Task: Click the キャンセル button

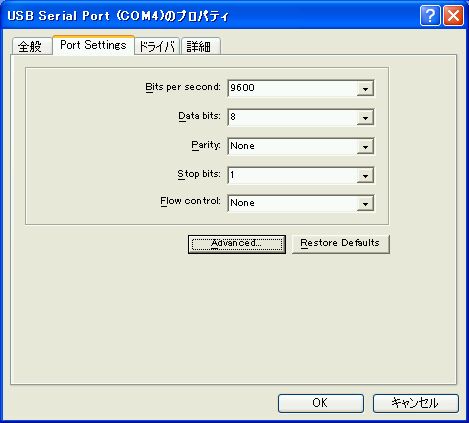Action: 416,403
